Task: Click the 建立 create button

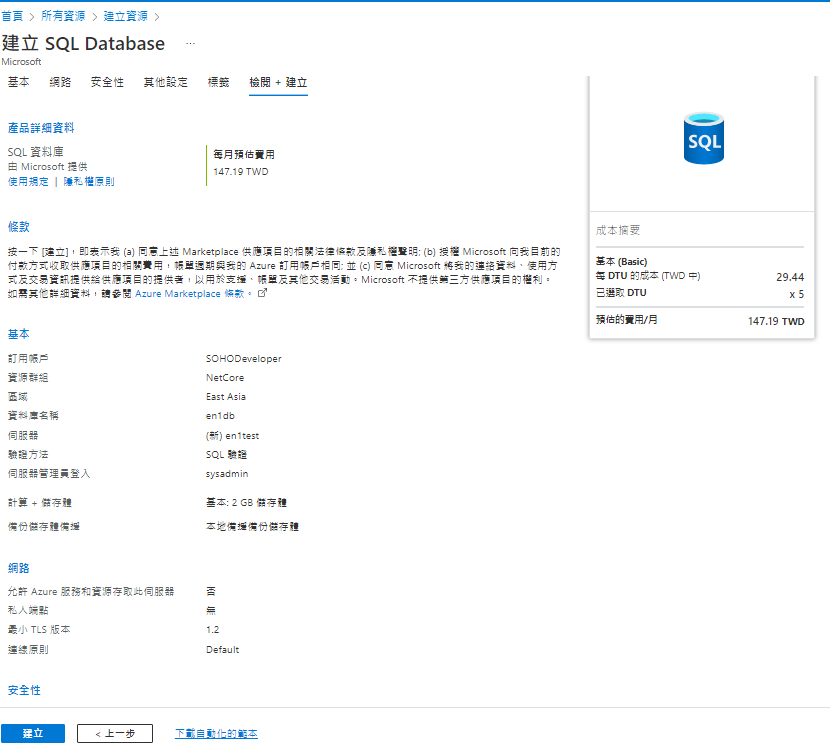Action: [x=33, y=733]
